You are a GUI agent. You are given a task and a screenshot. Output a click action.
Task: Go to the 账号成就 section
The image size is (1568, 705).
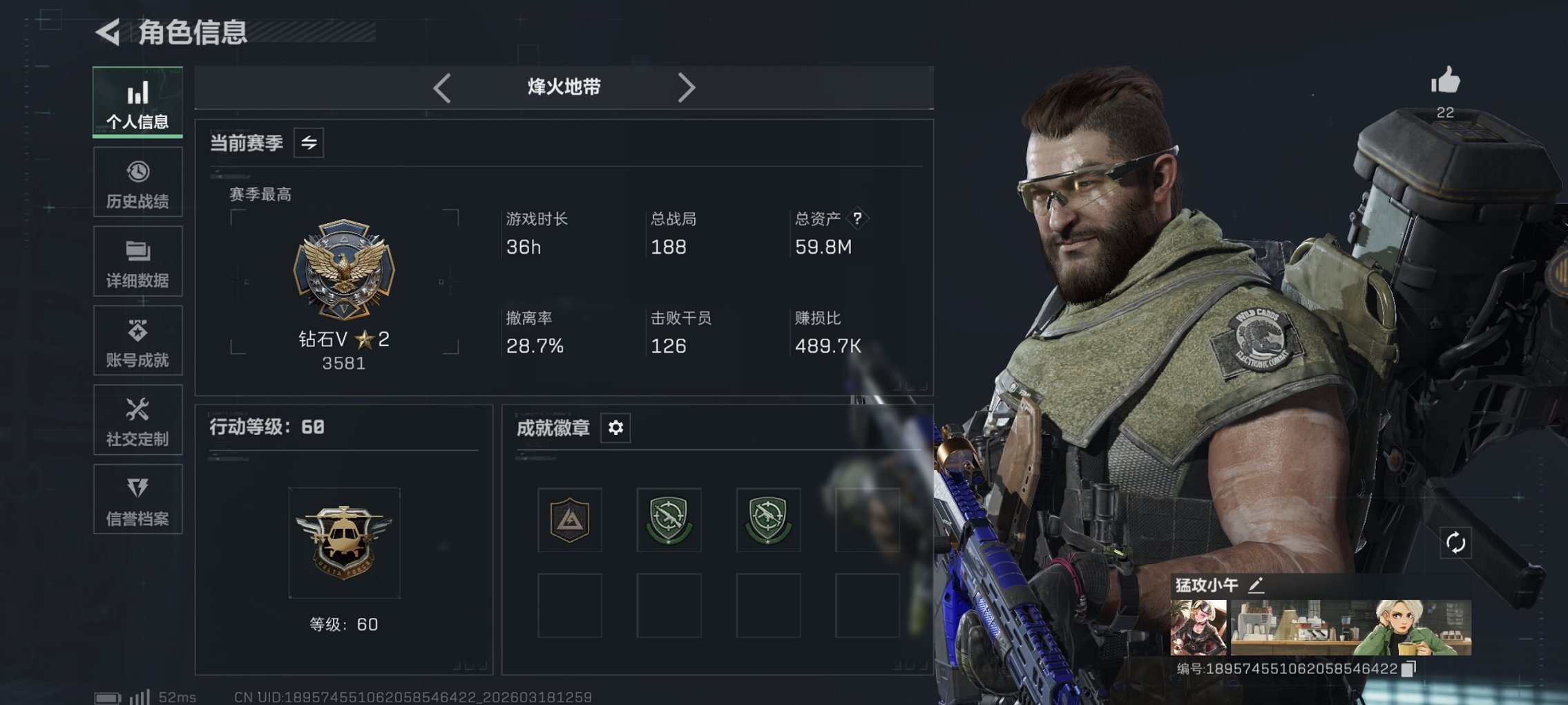coord(138,341)
